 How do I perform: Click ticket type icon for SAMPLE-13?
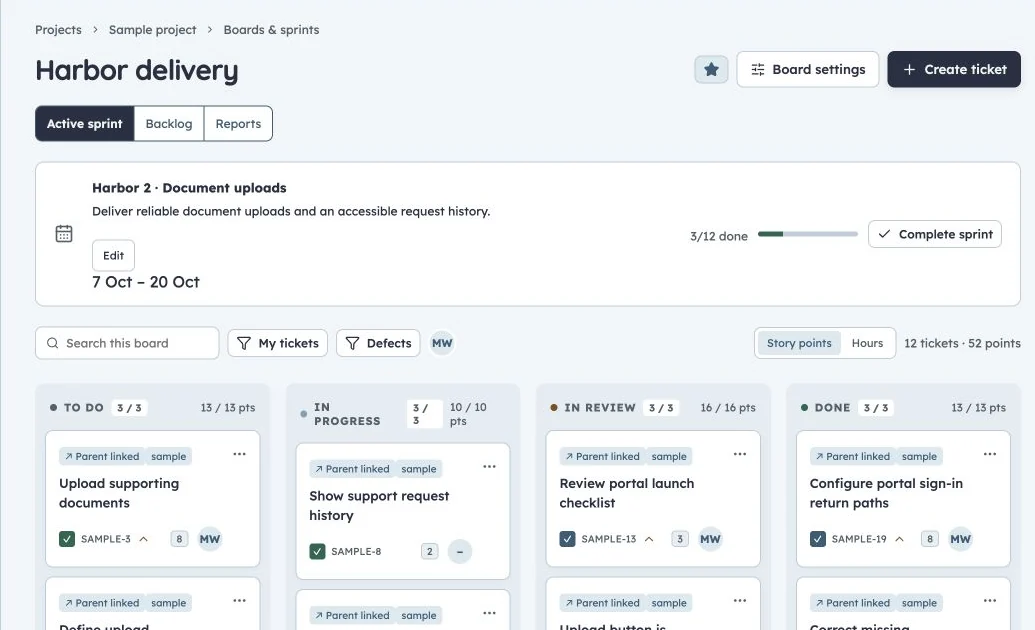[568, 539]
